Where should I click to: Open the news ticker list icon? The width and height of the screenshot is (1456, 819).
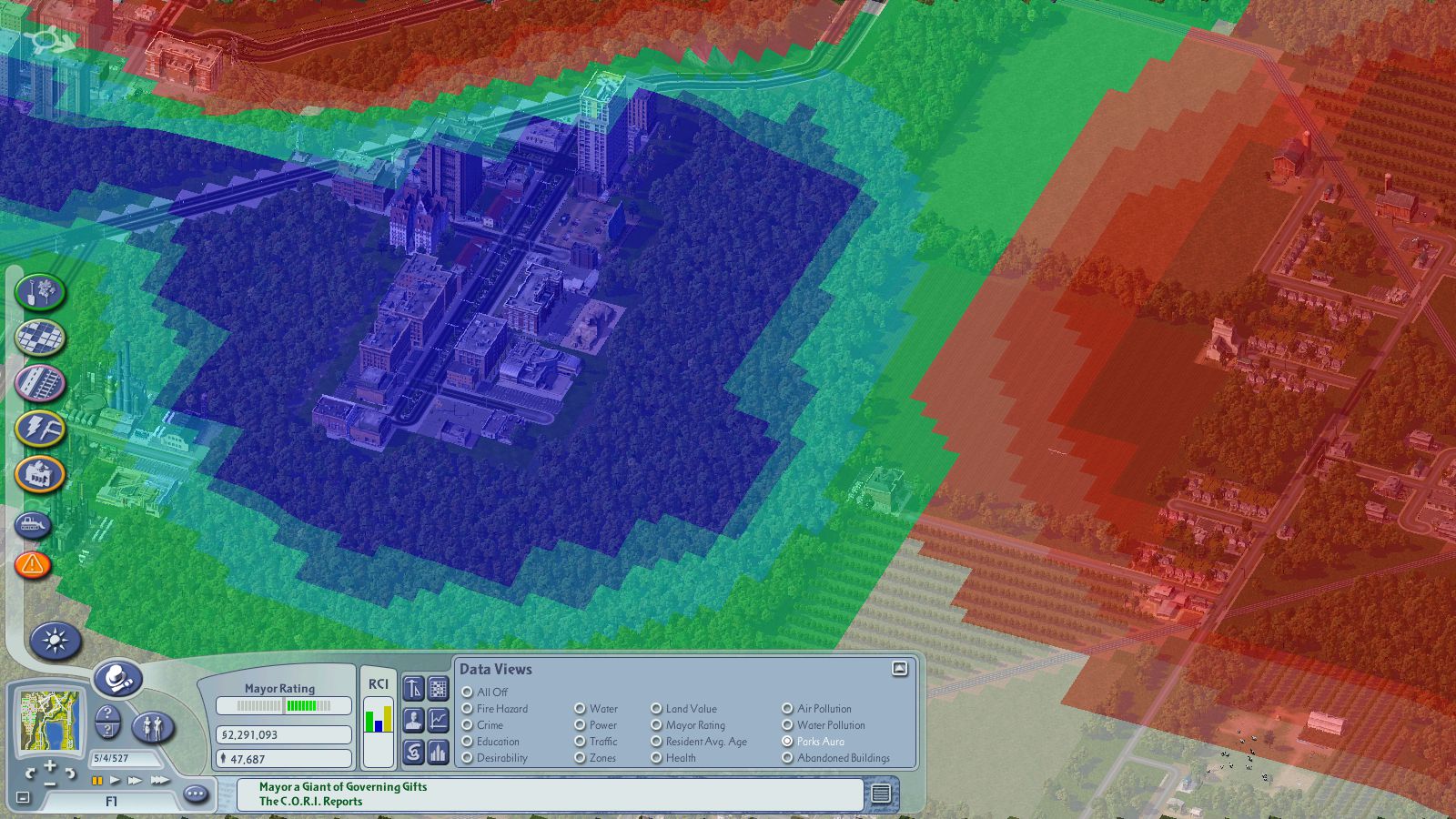tap(881, 794)
